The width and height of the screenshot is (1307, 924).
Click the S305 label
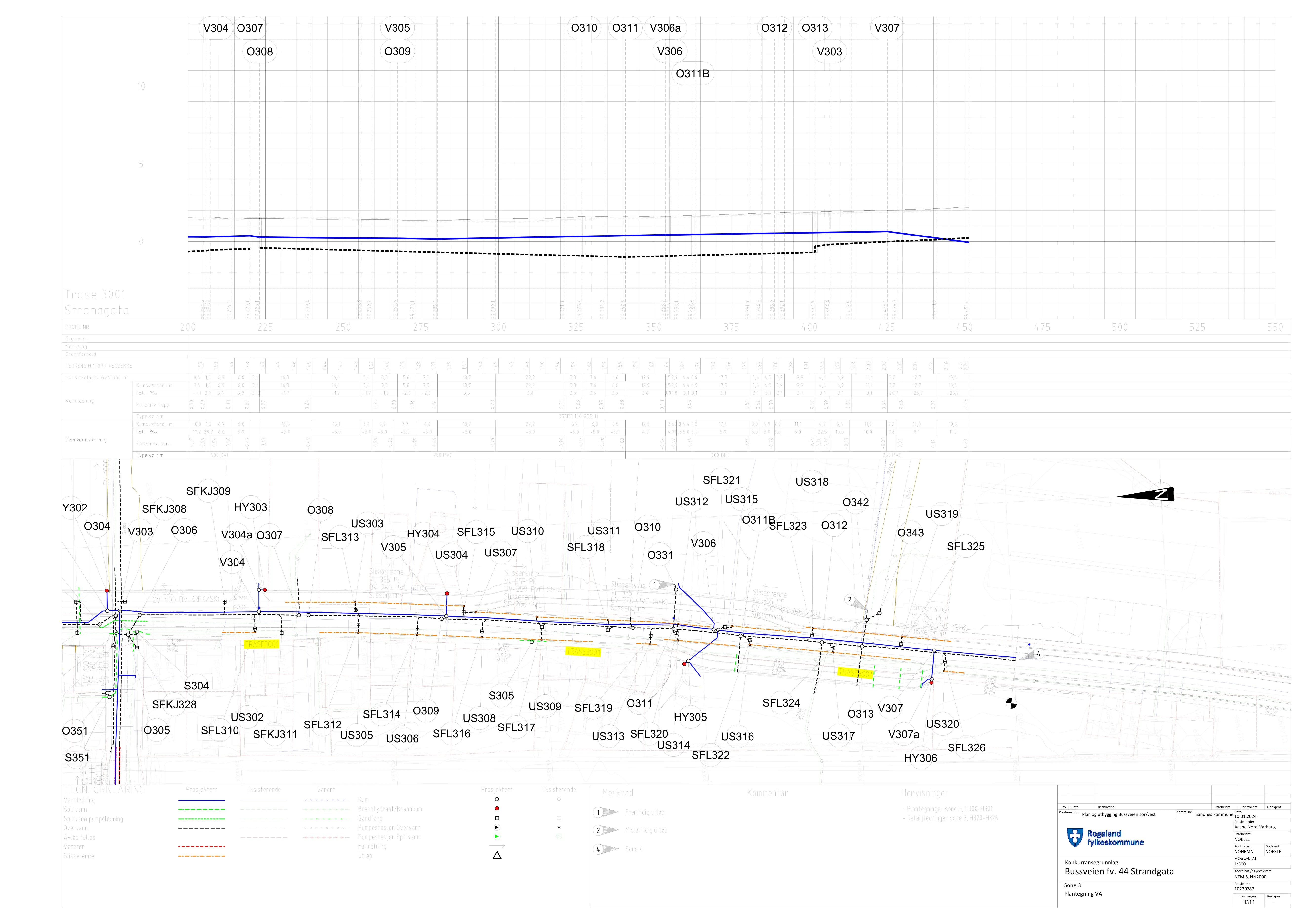pyautogui.click(x=501, y=696)
